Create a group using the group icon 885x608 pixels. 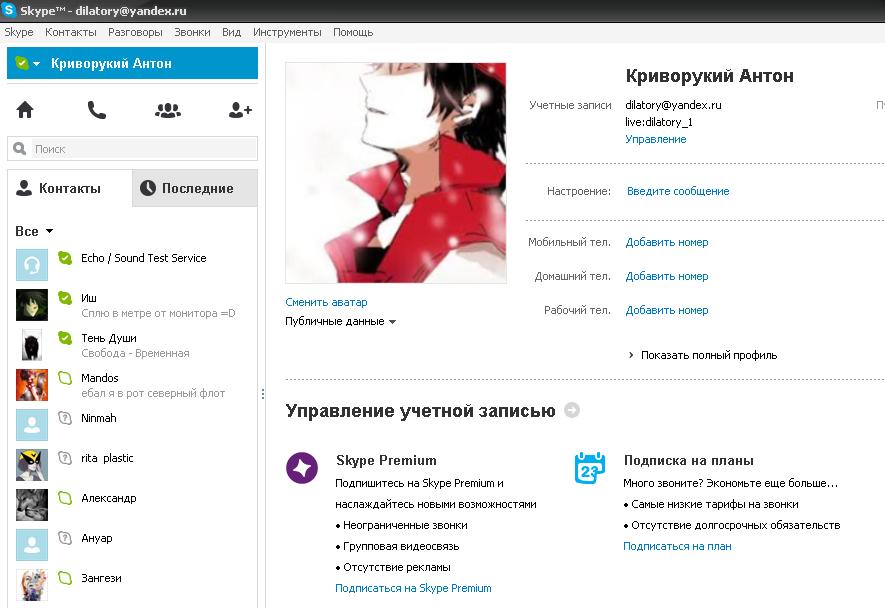(x=168, y=110)
